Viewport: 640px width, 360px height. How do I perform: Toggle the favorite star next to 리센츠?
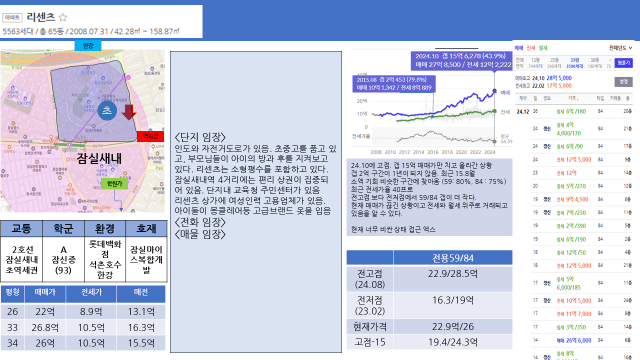pos(62,18)
